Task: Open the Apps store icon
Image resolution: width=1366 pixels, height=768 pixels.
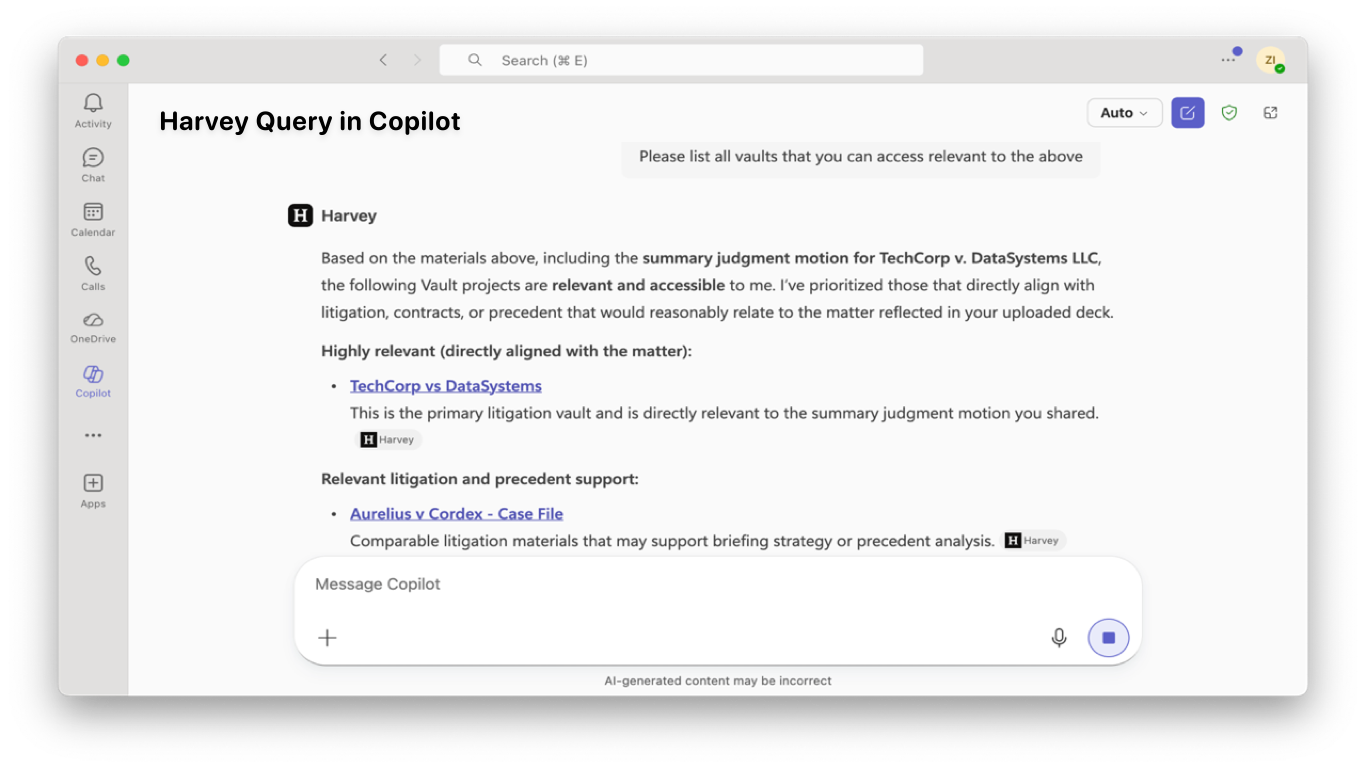Action: (93, 491)
